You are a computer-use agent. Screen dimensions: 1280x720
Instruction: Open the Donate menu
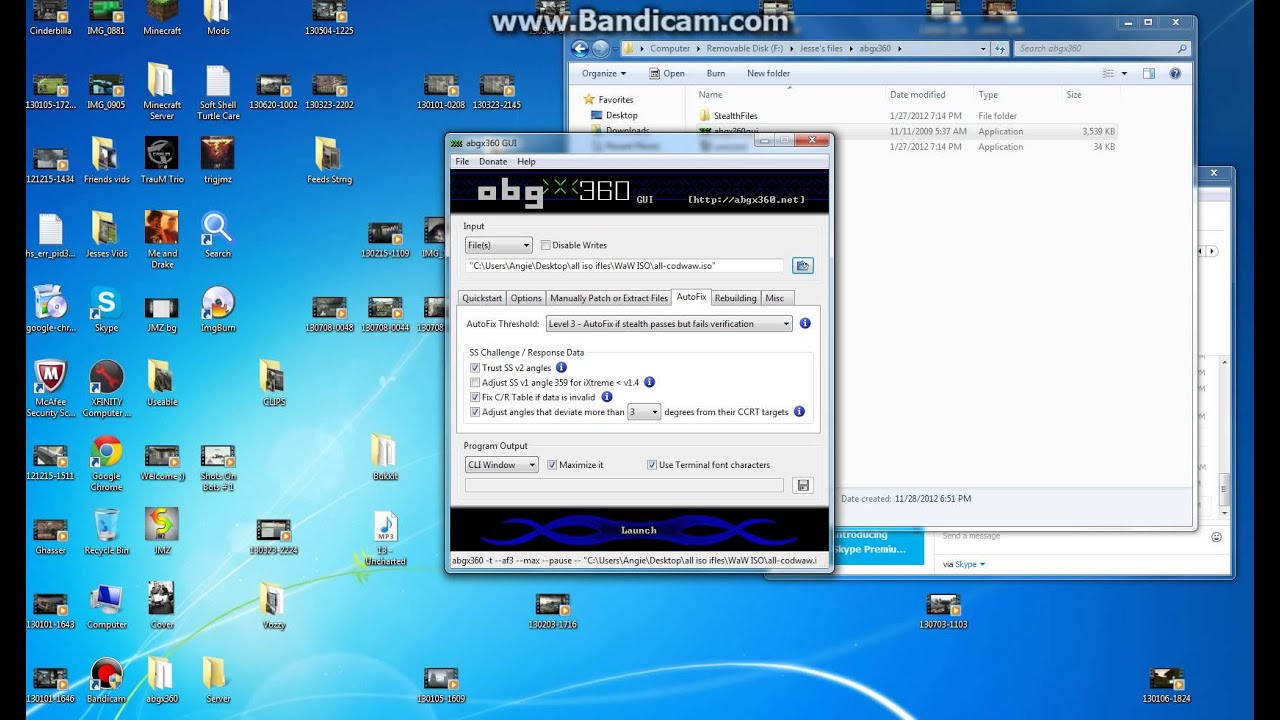pyautogui.click(x=493, y=161)
